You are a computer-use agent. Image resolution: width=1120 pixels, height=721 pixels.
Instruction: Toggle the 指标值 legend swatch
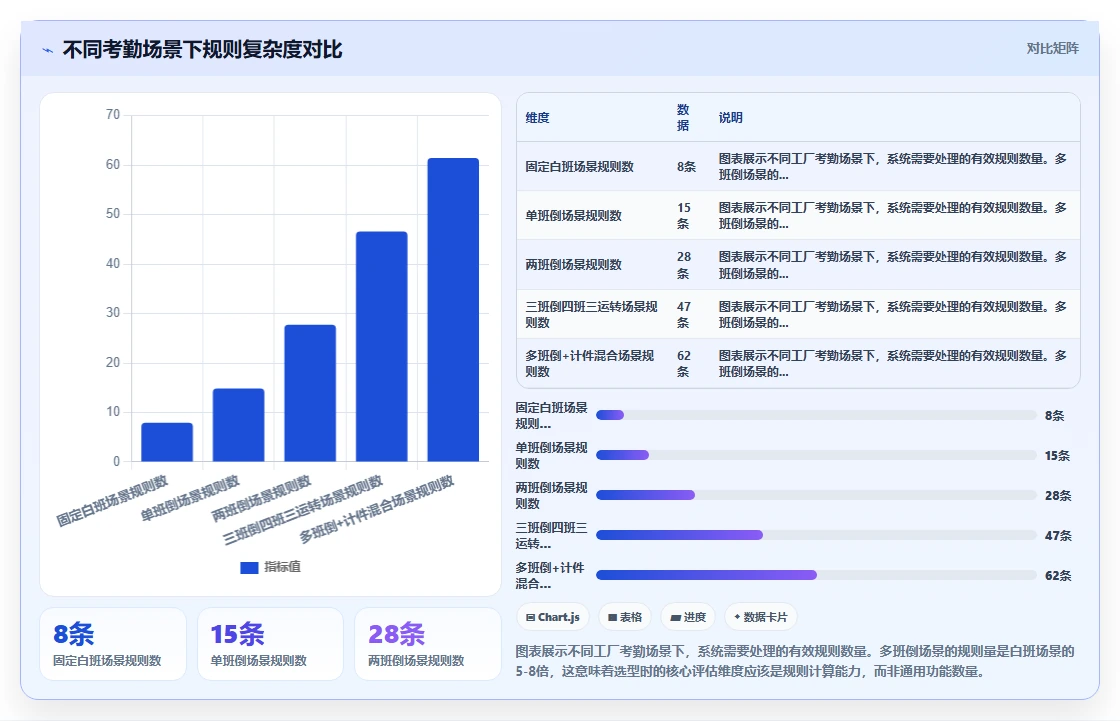[x=249, y=567]
